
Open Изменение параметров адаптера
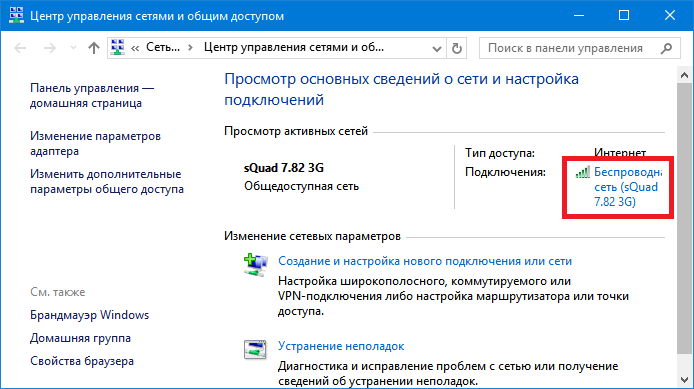coord(96,143)
